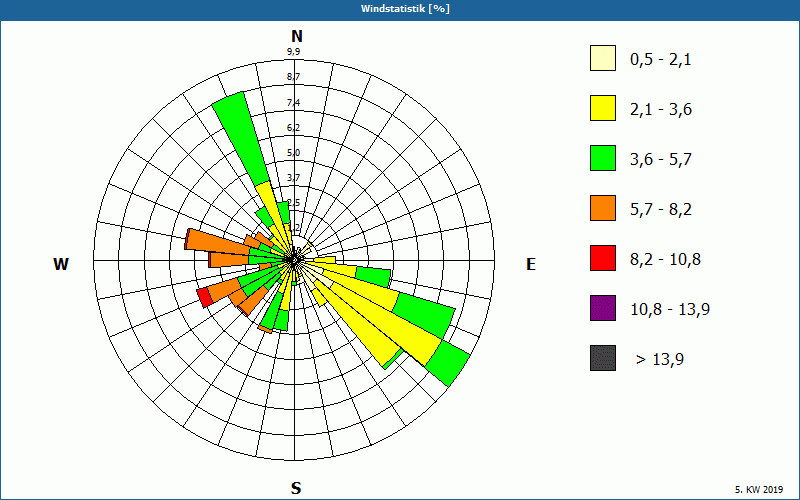Screen dimensions: 800x500
Task: Click the E compass label
Action: point(531,264)
